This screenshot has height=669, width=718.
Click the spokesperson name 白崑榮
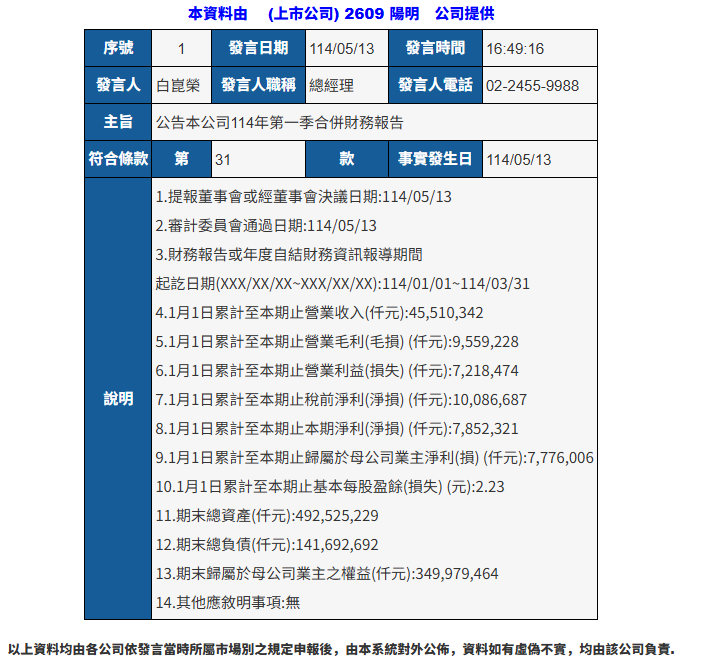point(178,86)
